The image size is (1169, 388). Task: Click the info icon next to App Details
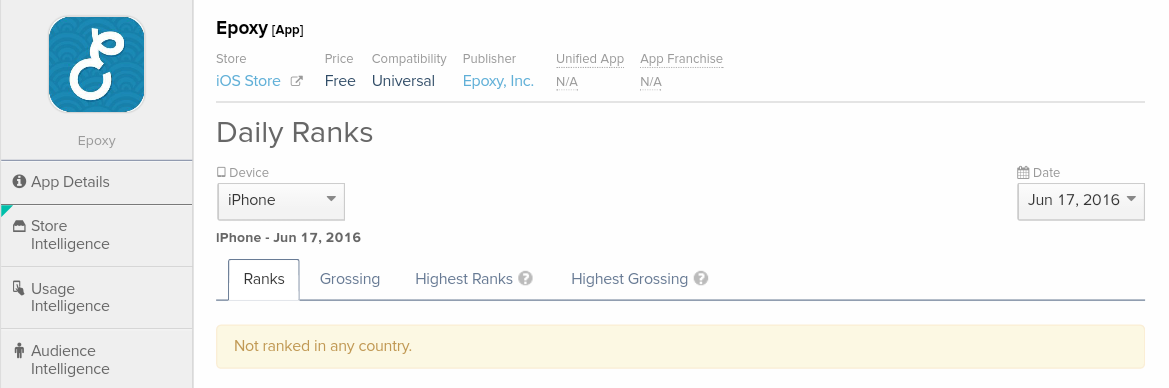19,181
